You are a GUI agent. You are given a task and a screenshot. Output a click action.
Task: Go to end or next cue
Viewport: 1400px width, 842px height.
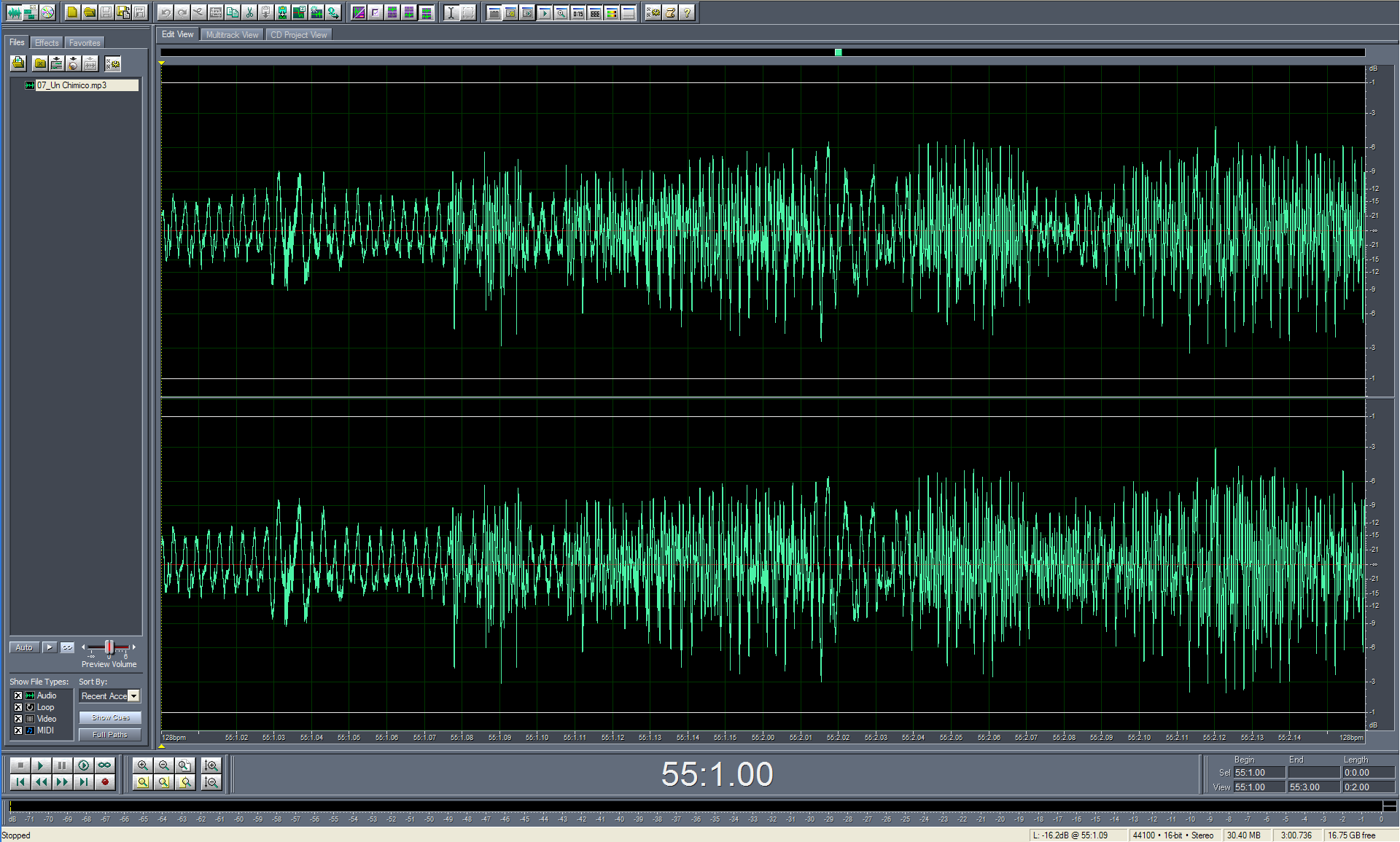tap(84, 782)
